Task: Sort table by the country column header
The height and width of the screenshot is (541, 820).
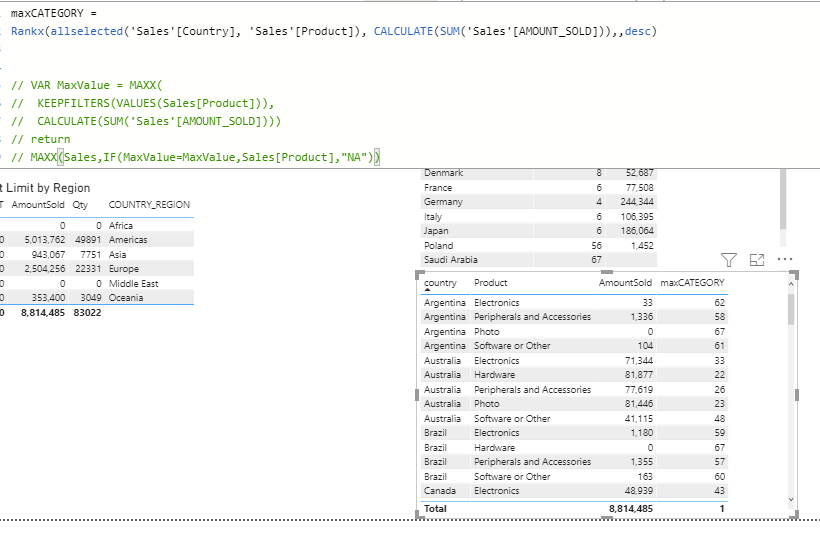Action: (440, 283)
